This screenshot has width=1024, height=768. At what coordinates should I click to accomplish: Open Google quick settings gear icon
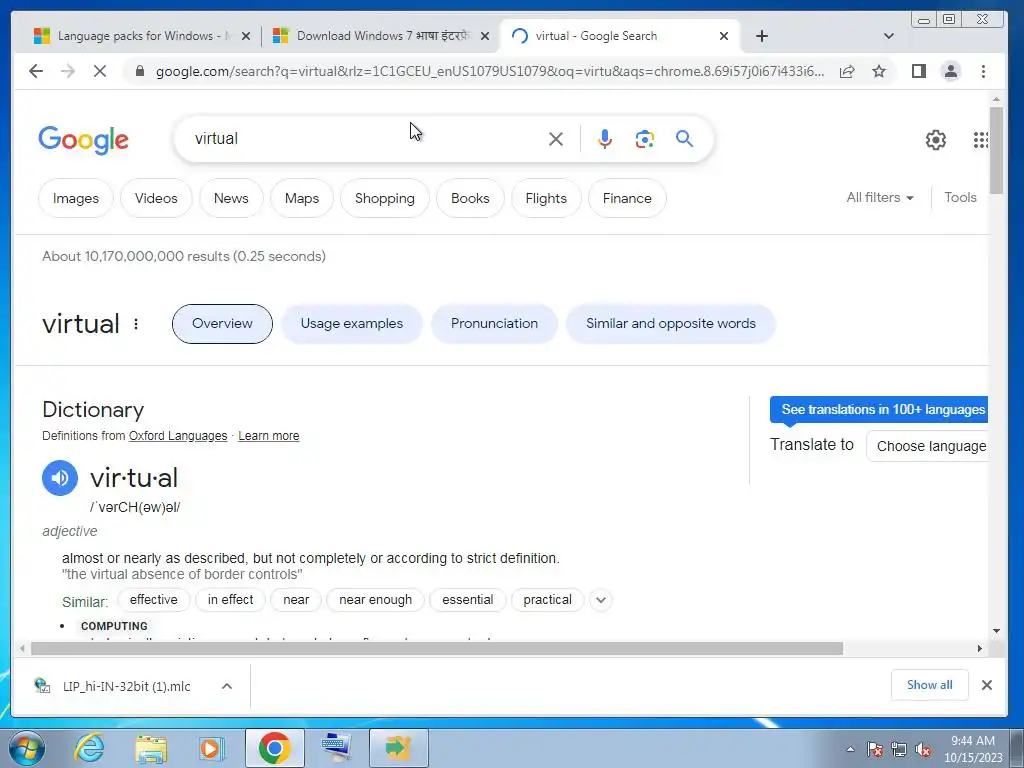(936, 140)
